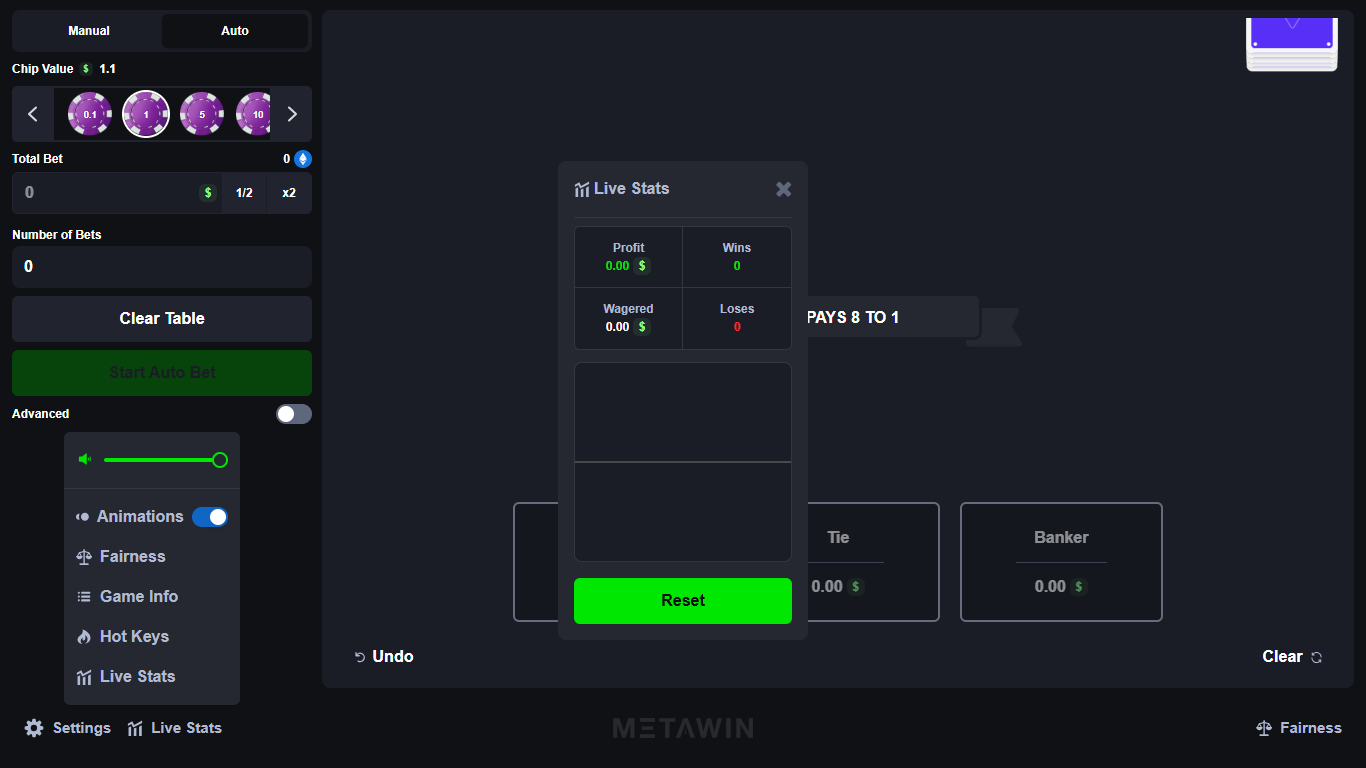This screenshot has width=1366, height=768.
Task: Turn off the Animations switch
Action: pyautogui.click(x=210, y=517)
